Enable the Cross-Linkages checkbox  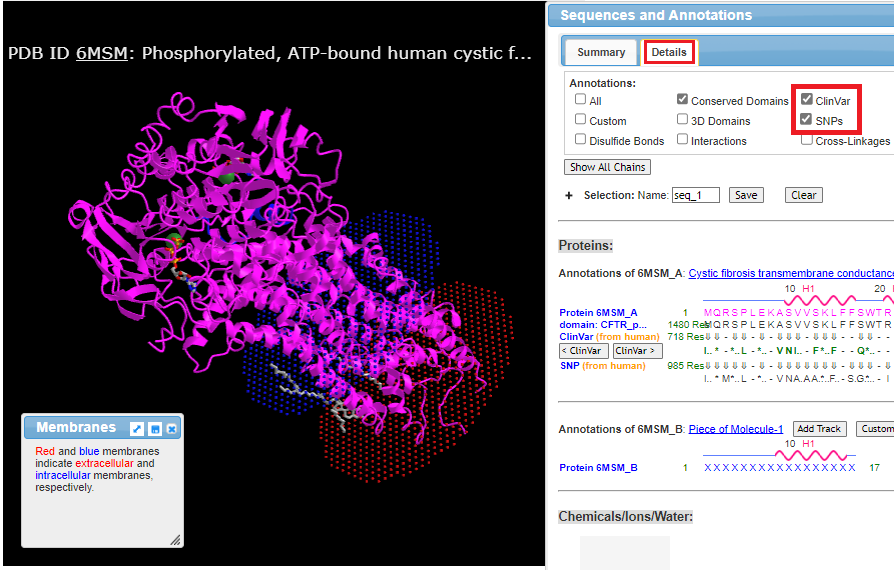(806, 140)
